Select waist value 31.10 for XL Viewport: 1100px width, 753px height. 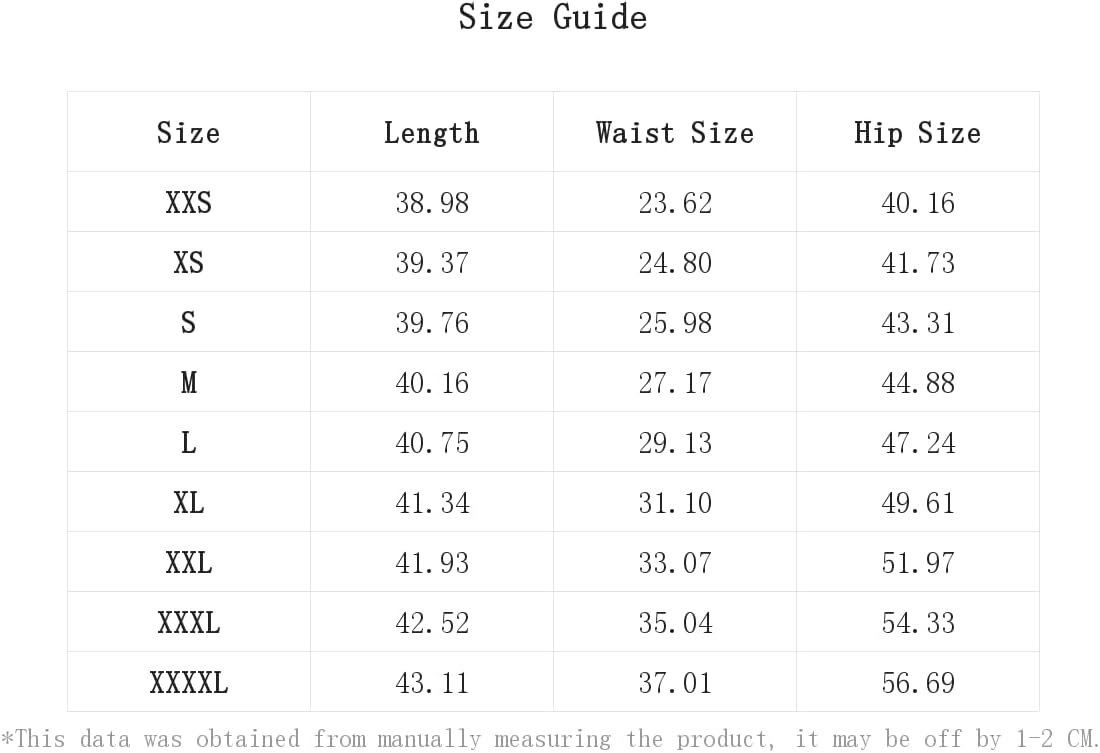click(675, 502)
